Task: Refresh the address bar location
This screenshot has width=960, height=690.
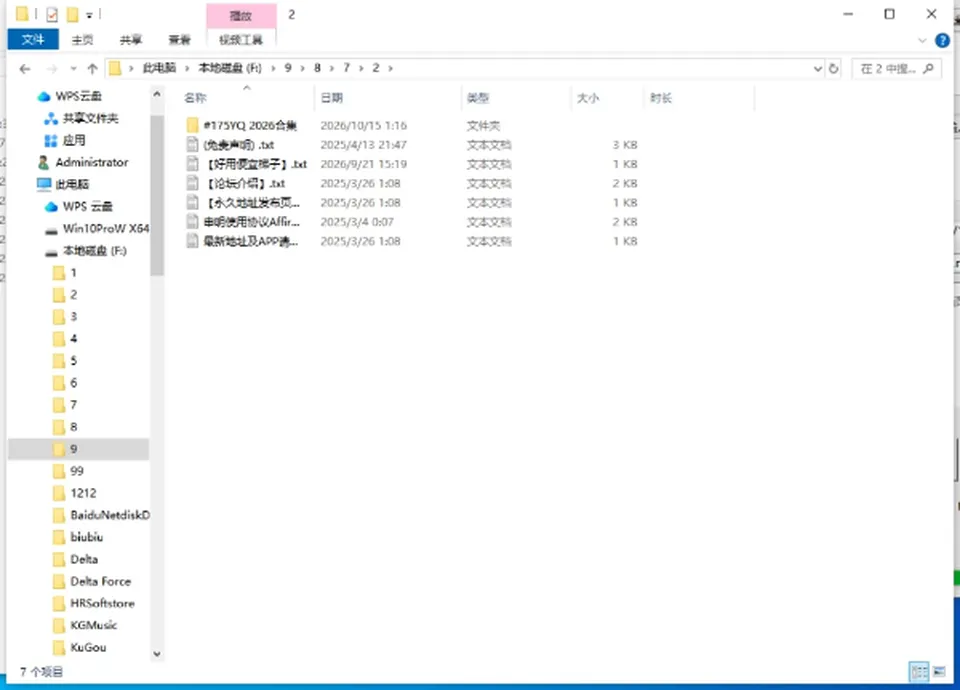Action: coord(833,69)
